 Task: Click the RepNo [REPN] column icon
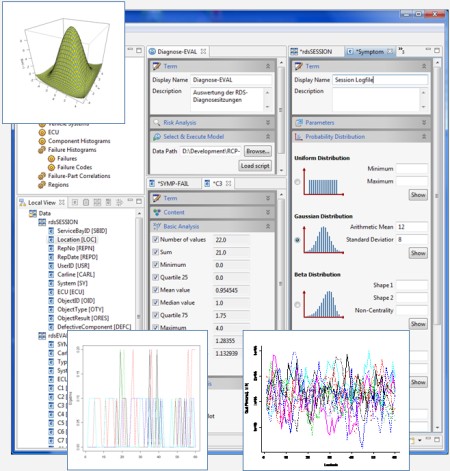pyautogui.click(x=51, y=248)
